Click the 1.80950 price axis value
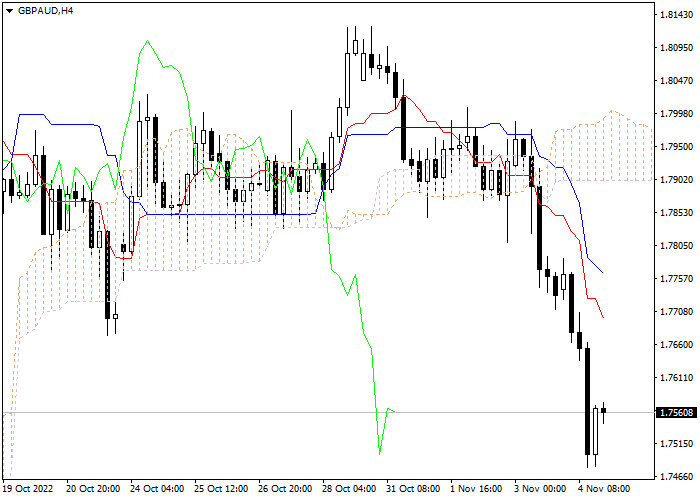This screenshot has width=700, height=500. pos(677,48)
